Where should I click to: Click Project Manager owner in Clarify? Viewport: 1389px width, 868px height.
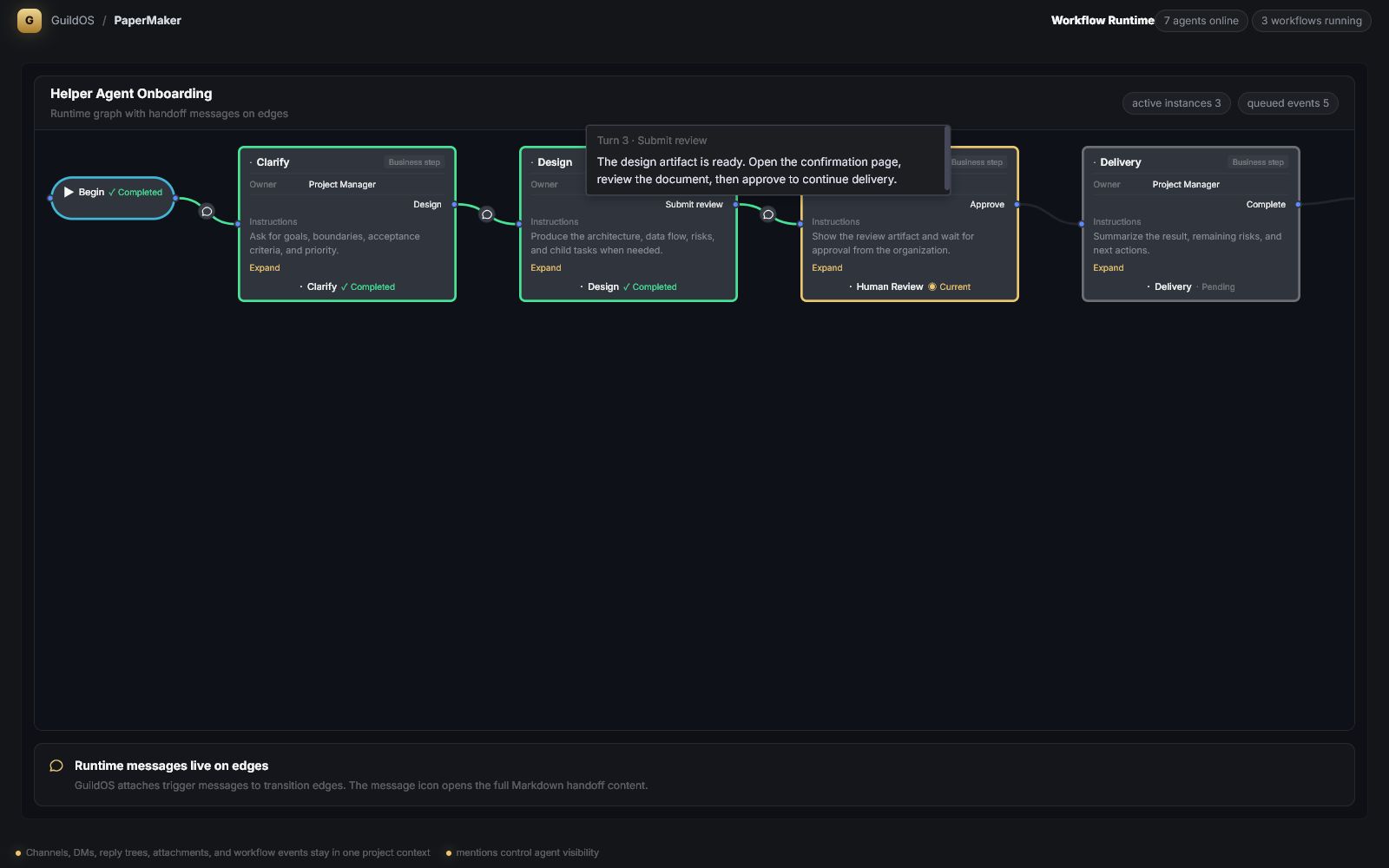click(342, 184)
